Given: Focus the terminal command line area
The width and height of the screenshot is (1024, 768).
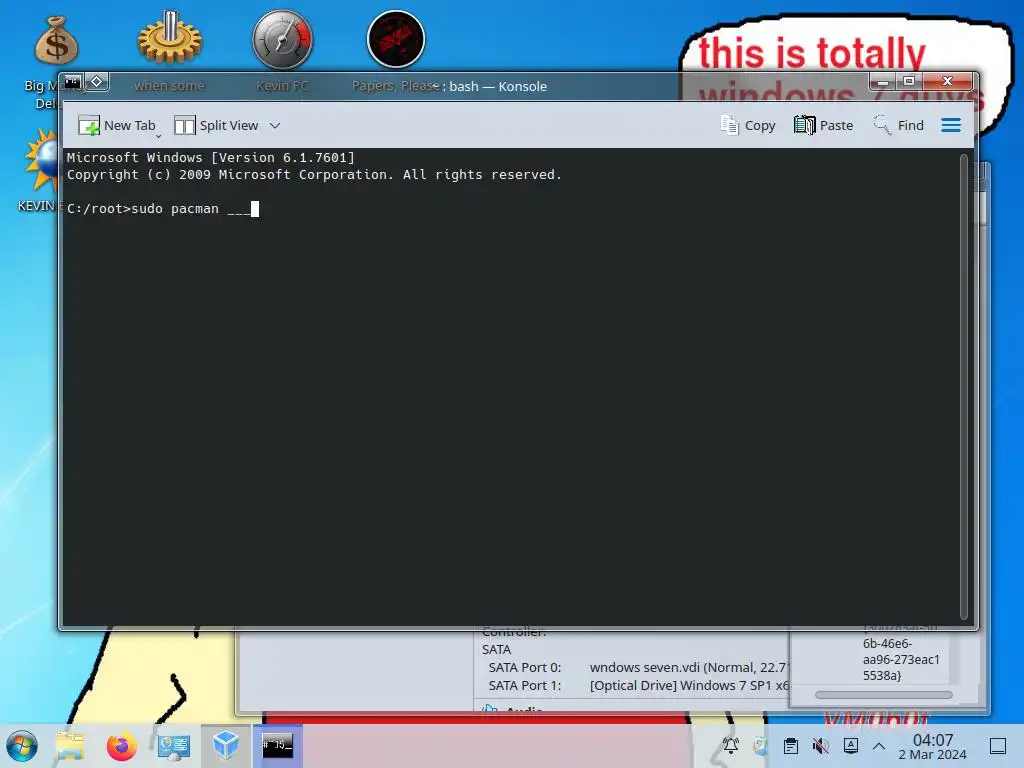Looking at the screenshot, I should point(511,385).
